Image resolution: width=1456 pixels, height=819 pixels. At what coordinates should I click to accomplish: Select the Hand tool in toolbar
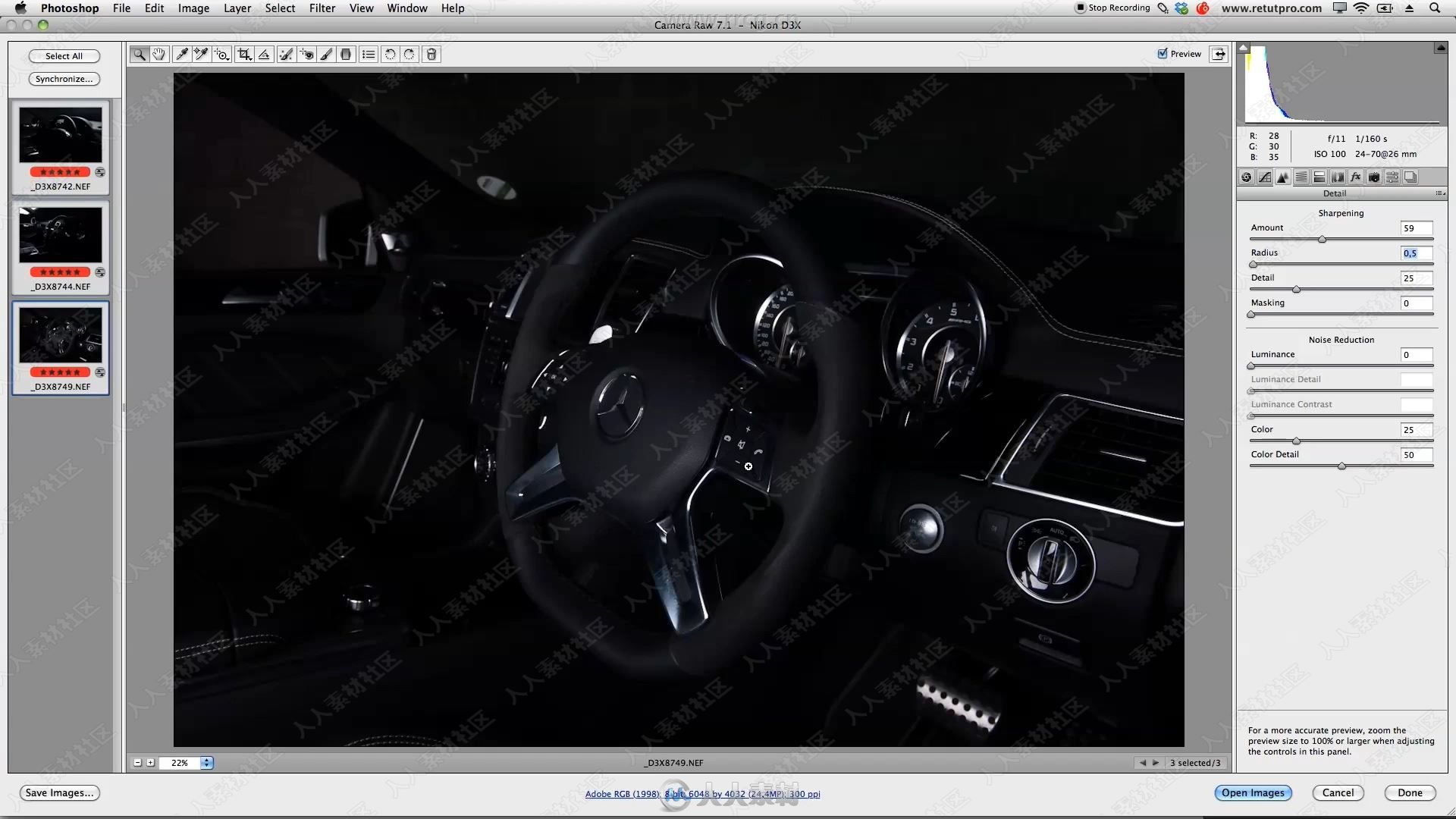point(159,54)
